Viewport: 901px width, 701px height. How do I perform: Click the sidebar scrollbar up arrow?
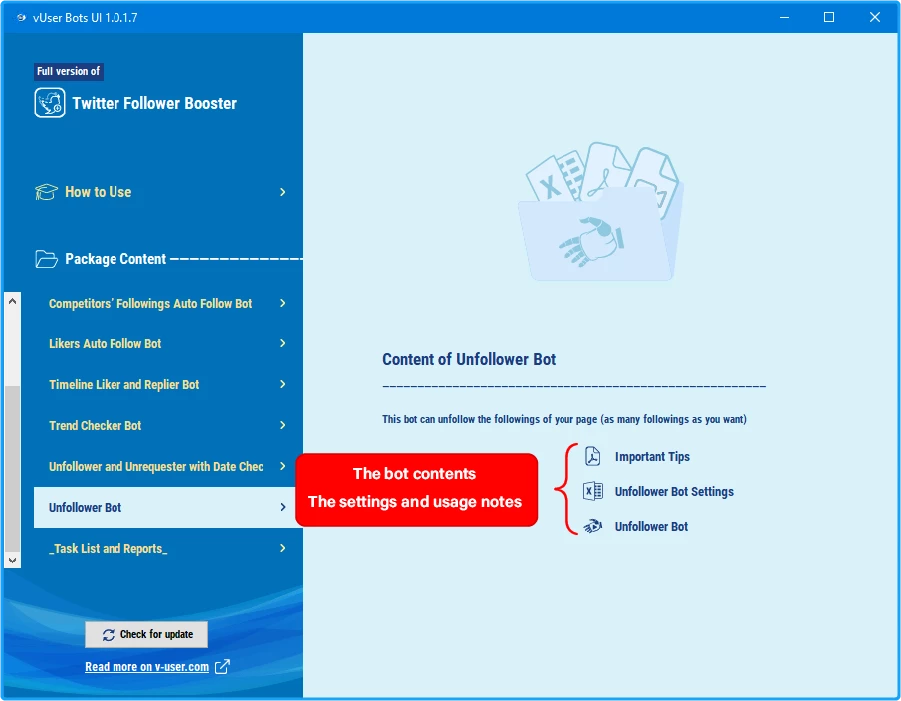(x=13, y=301)
